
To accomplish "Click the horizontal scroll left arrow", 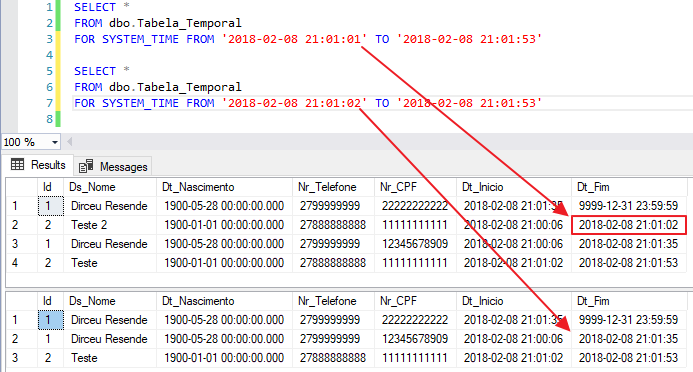I will (x=69, y=142).
